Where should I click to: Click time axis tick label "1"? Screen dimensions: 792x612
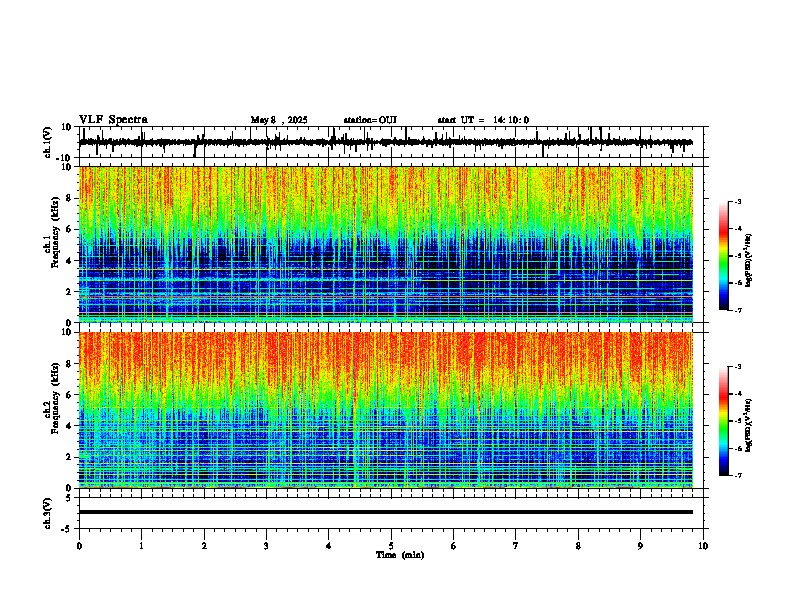pos(141,546)
